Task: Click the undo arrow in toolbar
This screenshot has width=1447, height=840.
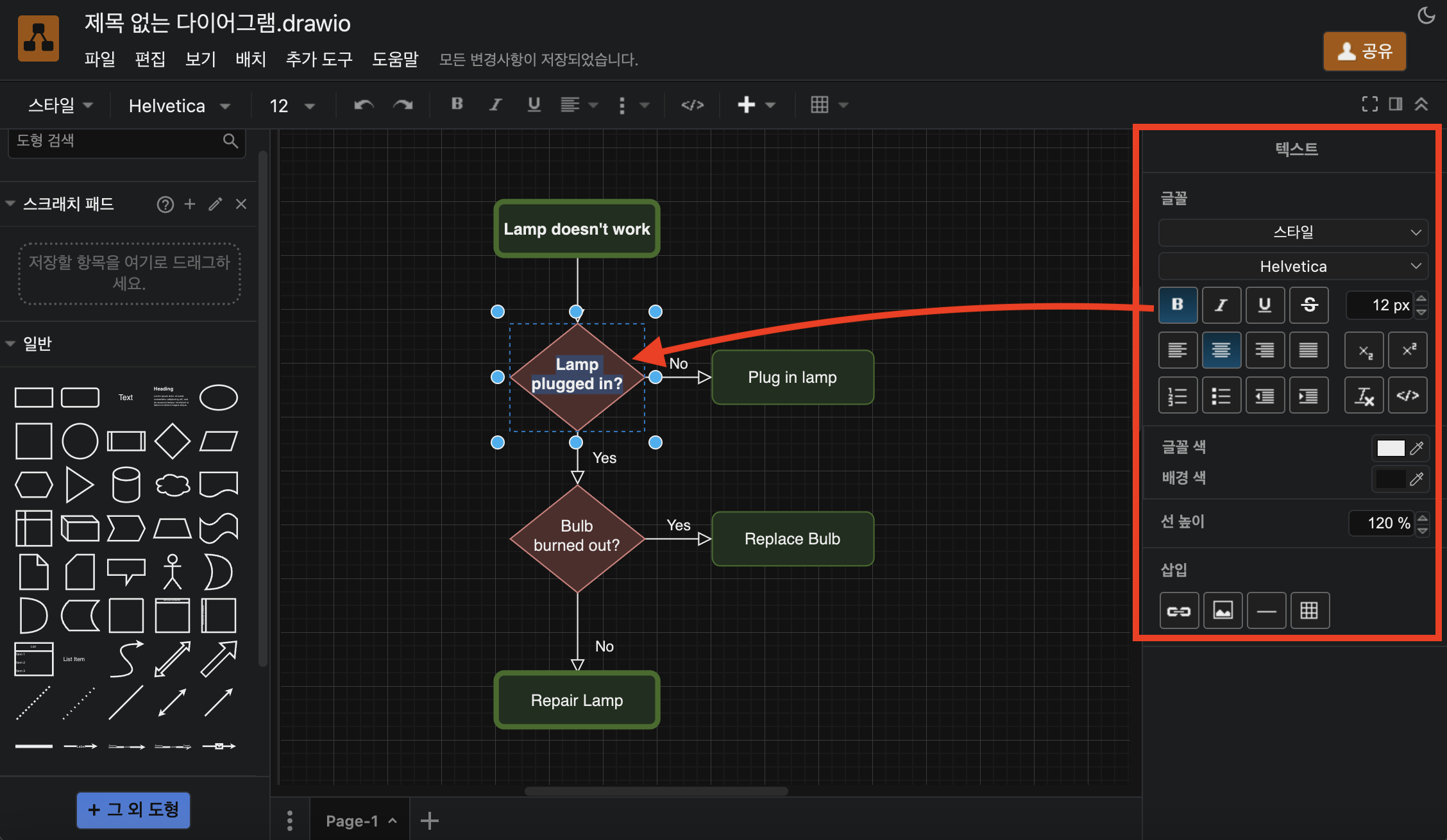Action: click(x=364, y=105)
